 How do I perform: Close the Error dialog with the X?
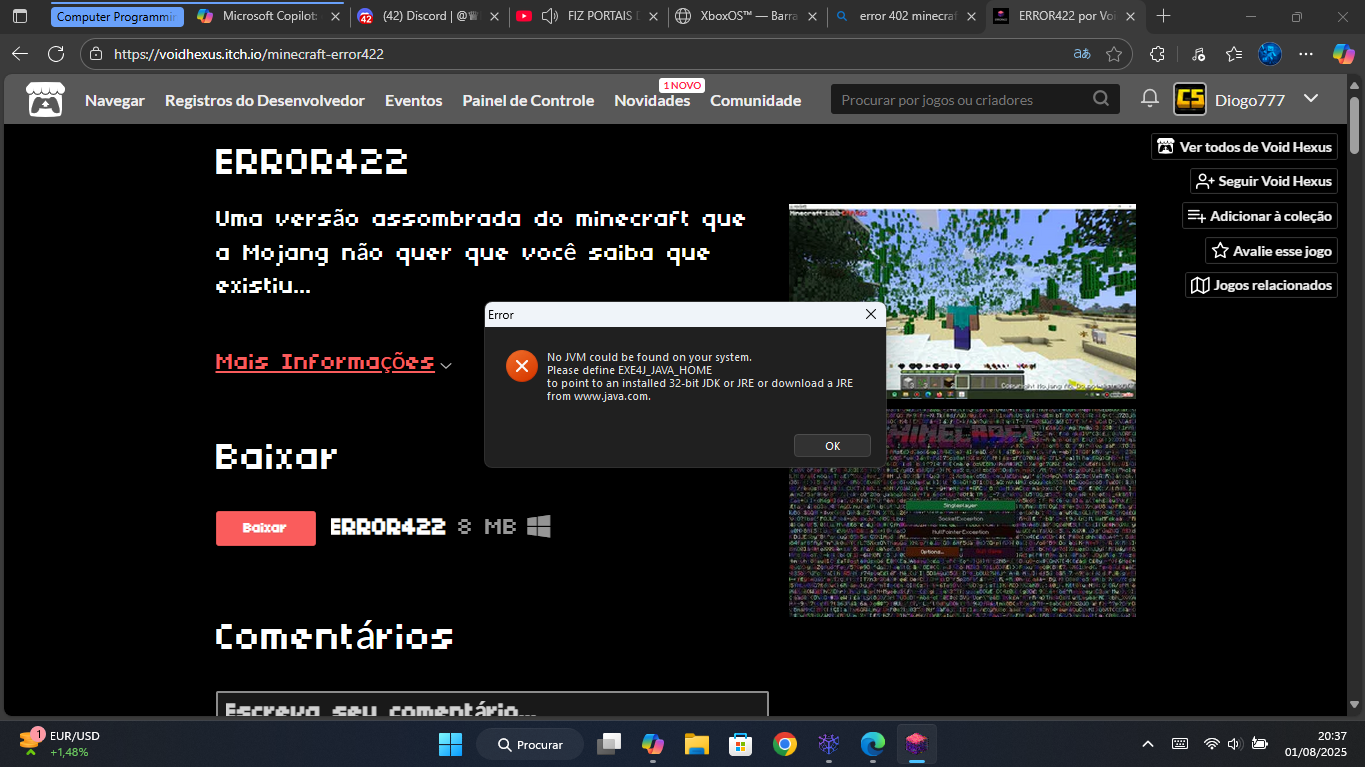pyautogui.click(x=870, y=314)
